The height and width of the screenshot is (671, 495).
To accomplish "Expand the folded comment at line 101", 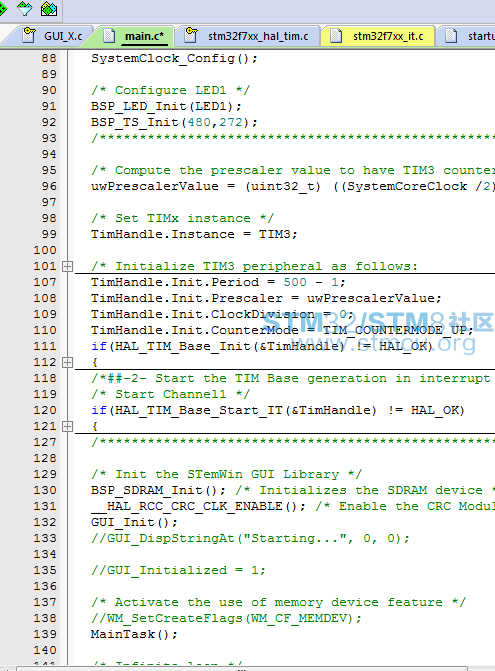I will [x=67, y=267].
